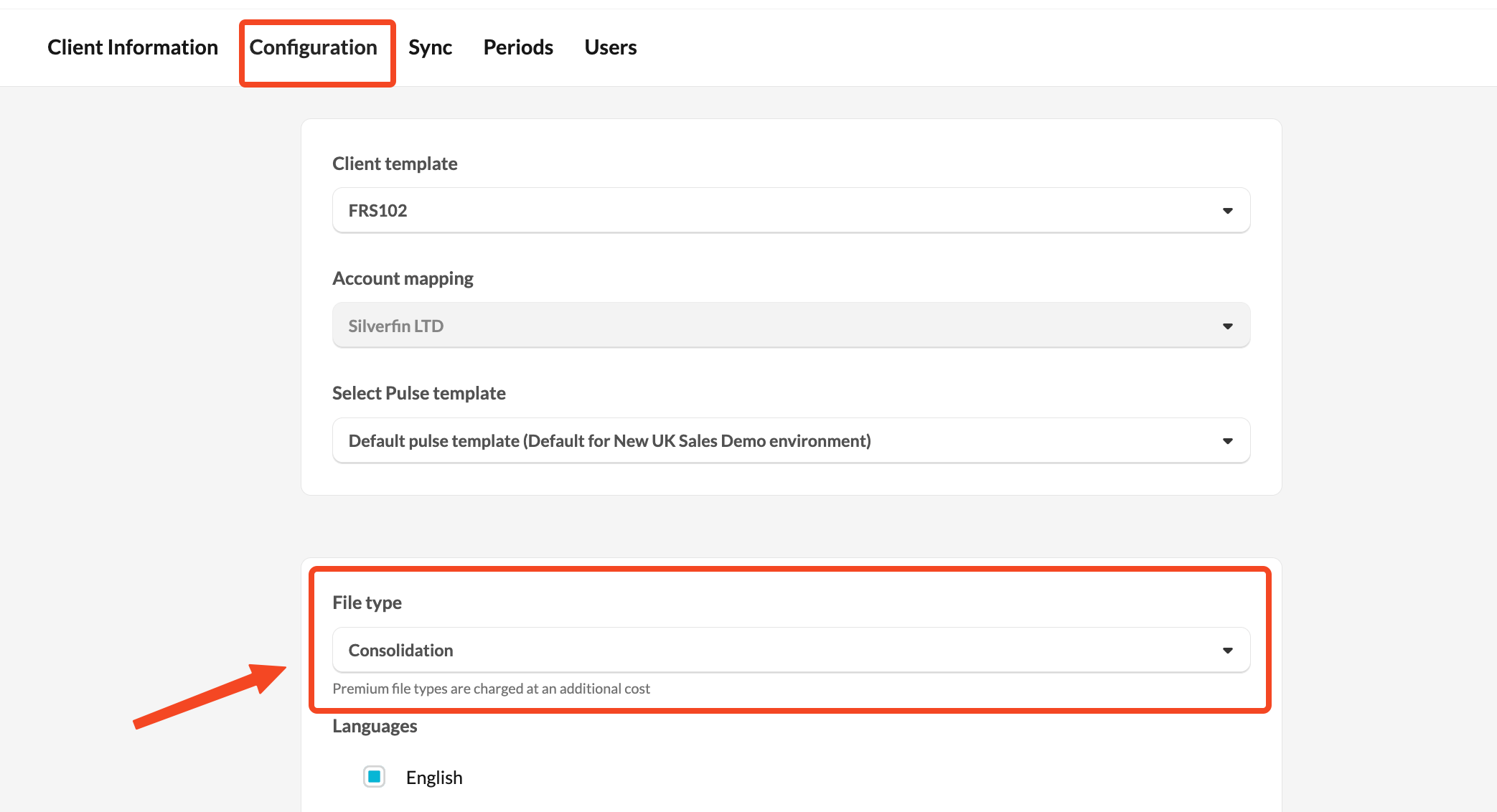
Task: Toggle the English language checkbox
Action: pos(374,777)
